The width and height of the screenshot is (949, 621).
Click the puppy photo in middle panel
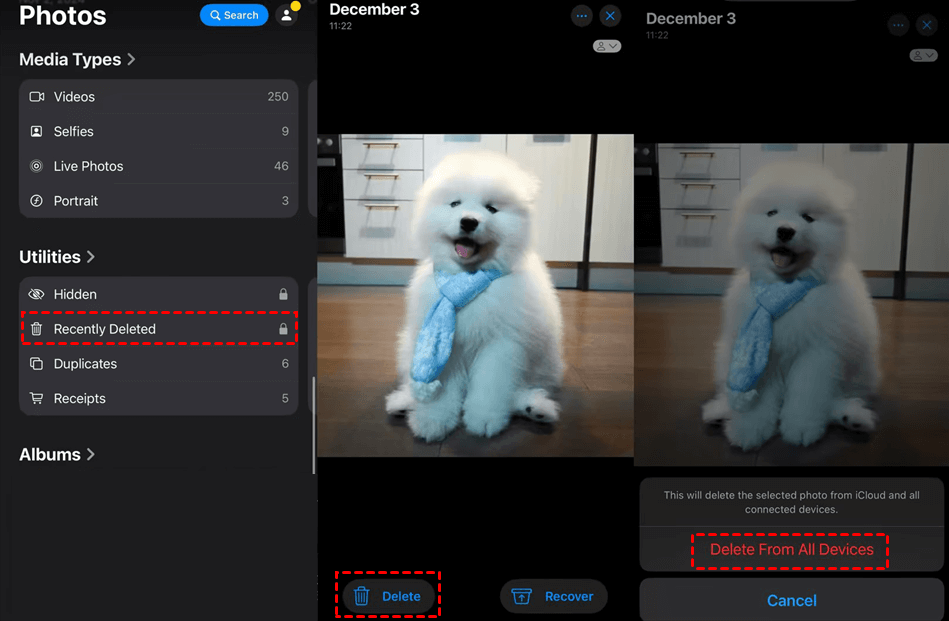[475, 295]
